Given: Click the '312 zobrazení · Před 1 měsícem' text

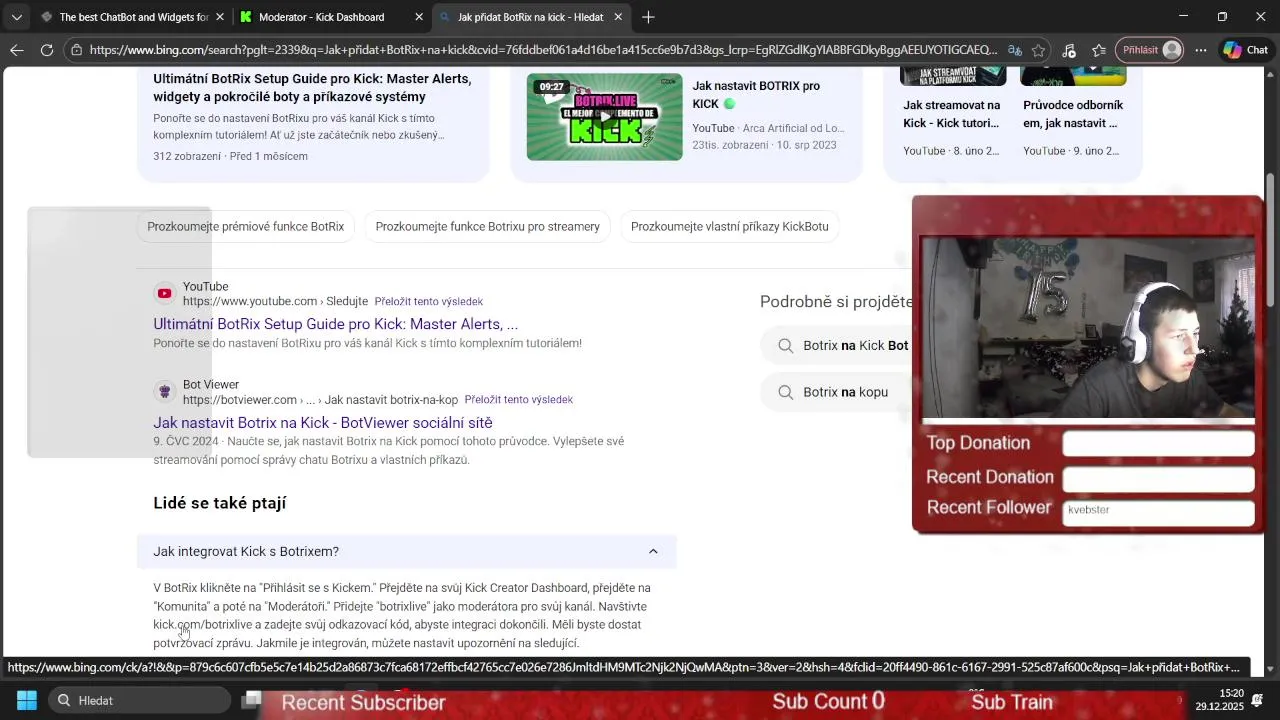Looking at the screenshot, I should click(x=231, y=156).
